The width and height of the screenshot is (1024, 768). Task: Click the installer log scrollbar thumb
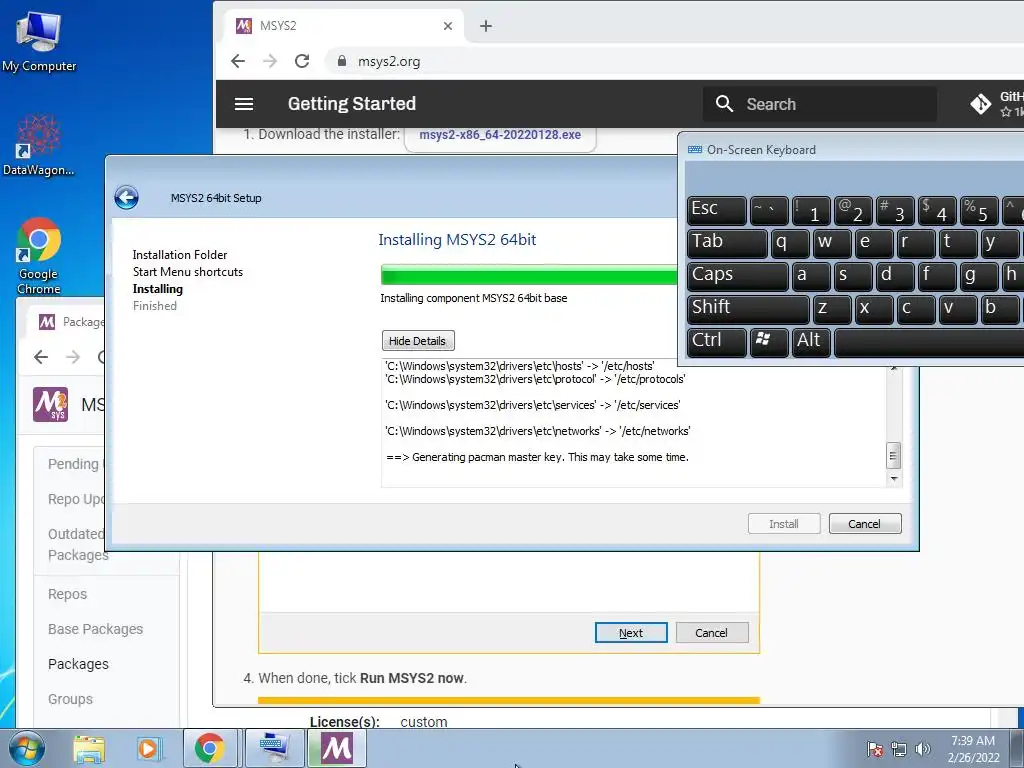pos(893,456)
